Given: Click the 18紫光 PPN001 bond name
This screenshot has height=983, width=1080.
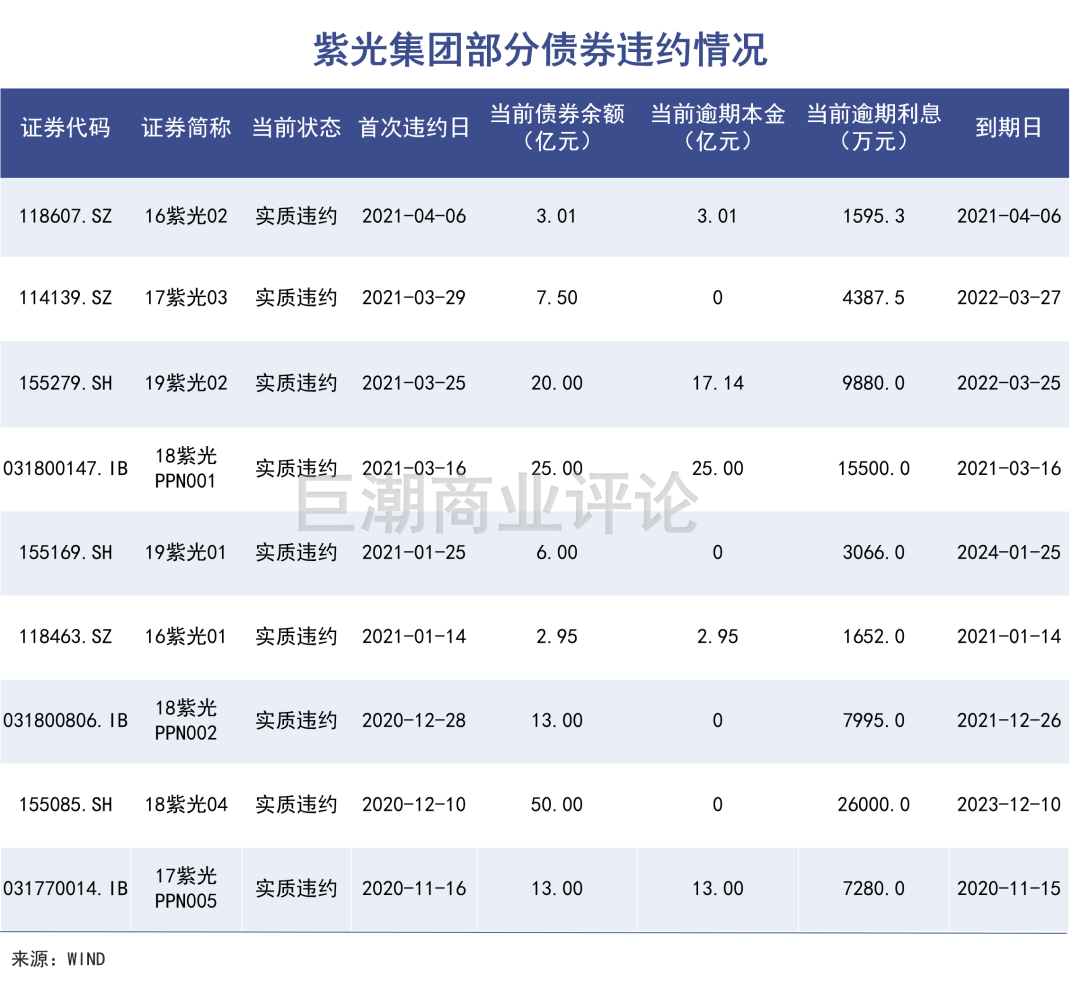Looking at the screenshot, I should click(186, 468).
